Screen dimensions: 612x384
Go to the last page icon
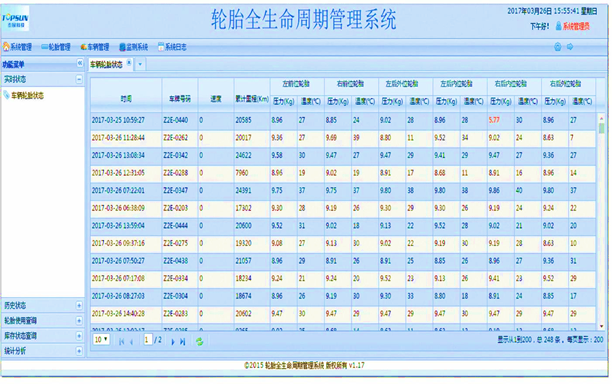(183, 342)
